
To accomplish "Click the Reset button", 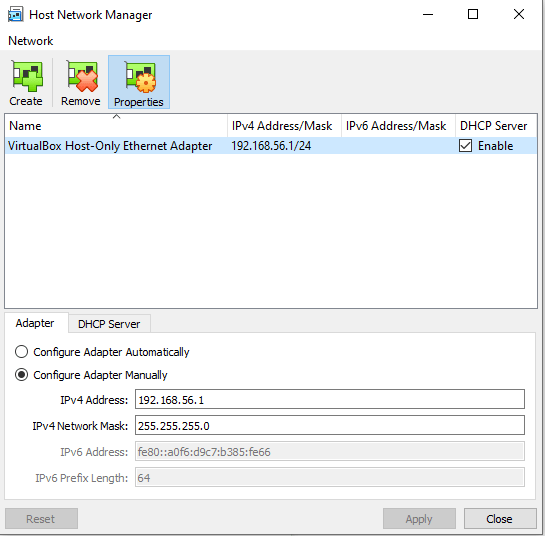I will [x=41, y=519].
